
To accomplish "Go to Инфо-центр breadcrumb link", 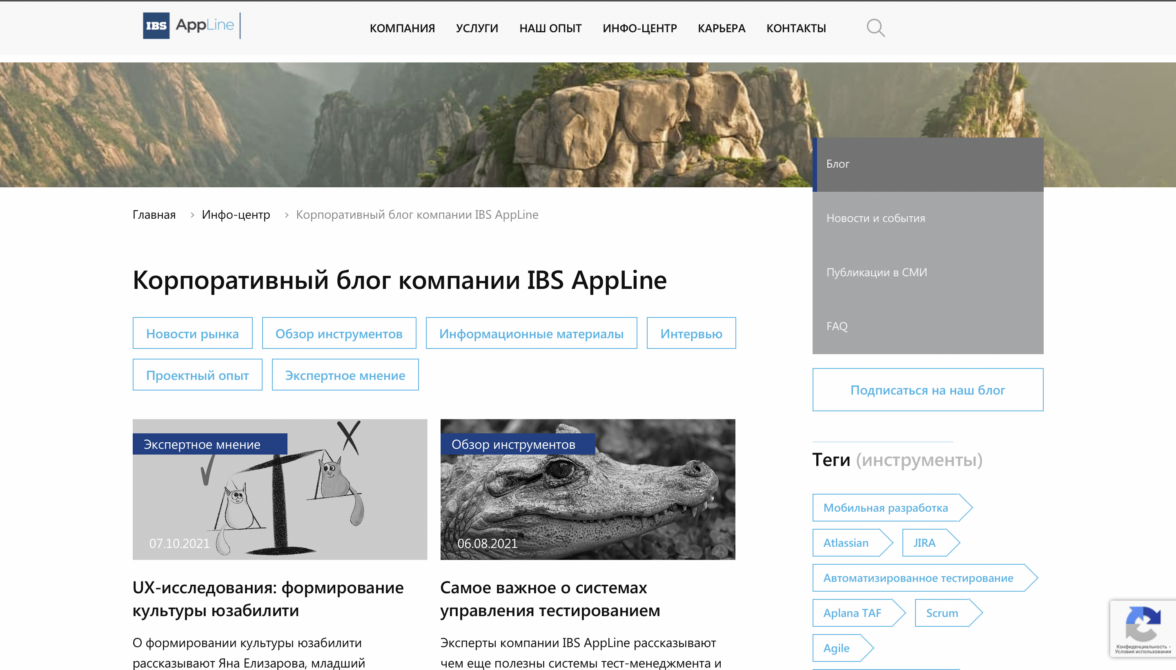I will point(236,215).
